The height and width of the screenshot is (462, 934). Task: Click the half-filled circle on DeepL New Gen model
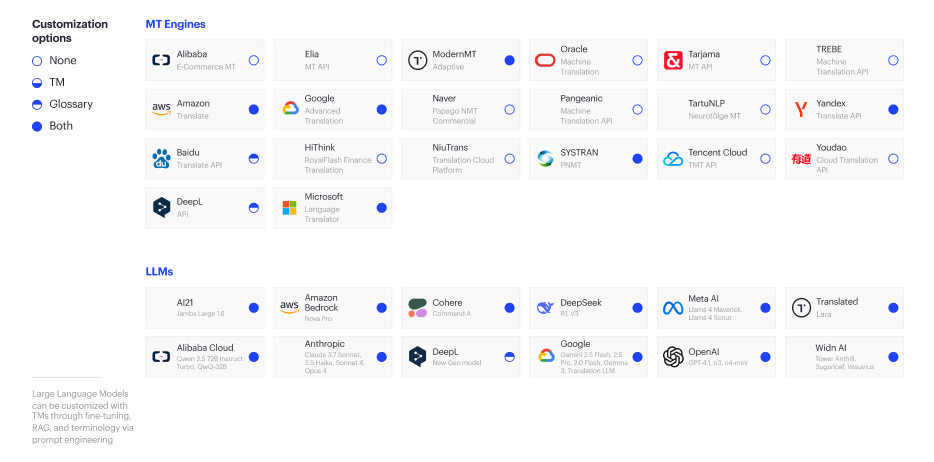509,357
